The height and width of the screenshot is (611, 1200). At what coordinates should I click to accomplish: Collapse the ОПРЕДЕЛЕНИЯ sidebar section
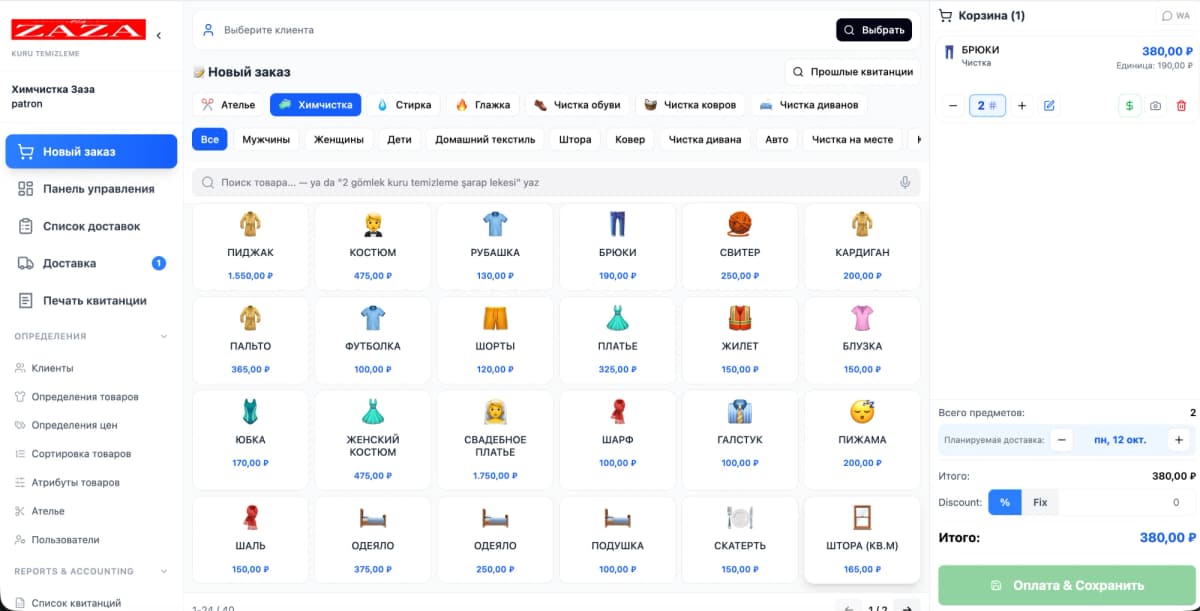[x=164, y=337]
